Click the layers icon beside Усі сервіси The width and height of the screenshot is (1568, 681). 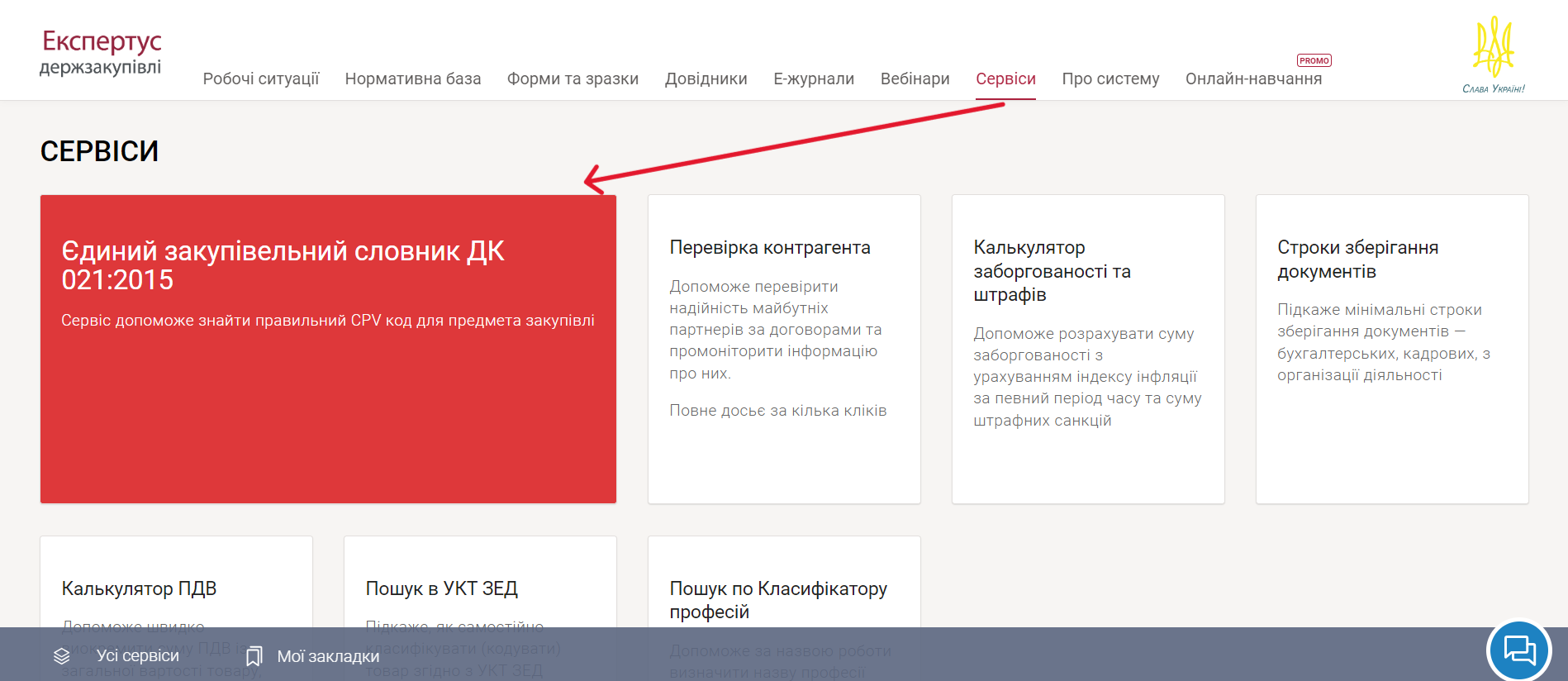62,656
